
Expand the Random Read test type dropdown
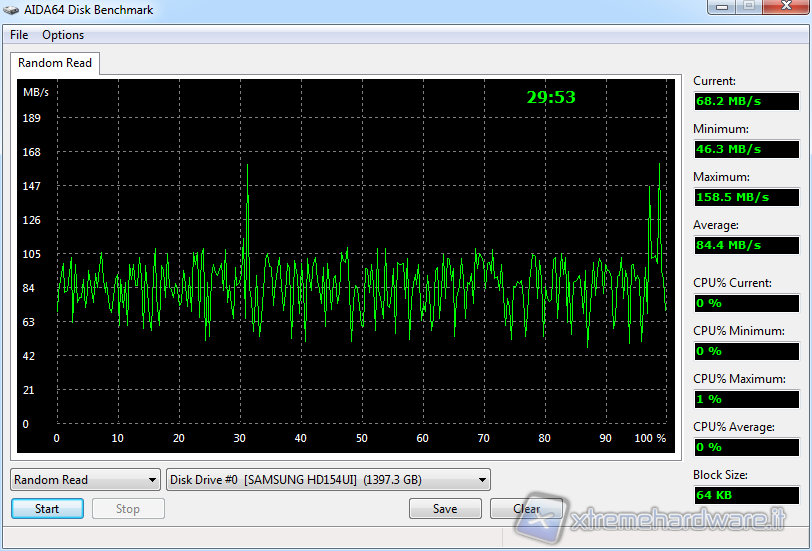tap(85, 480)
